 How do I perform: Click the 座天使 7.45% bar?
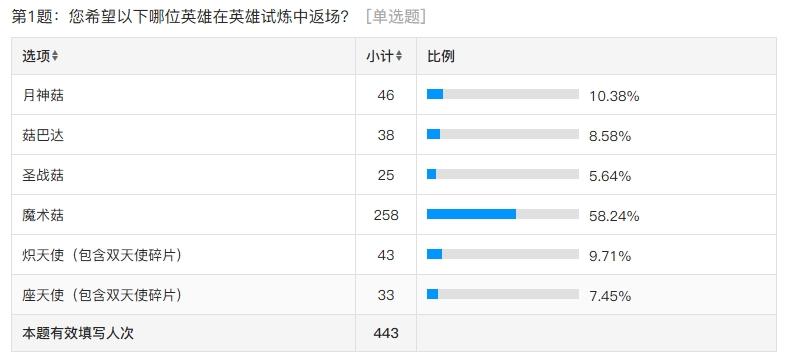coord(503,295)
